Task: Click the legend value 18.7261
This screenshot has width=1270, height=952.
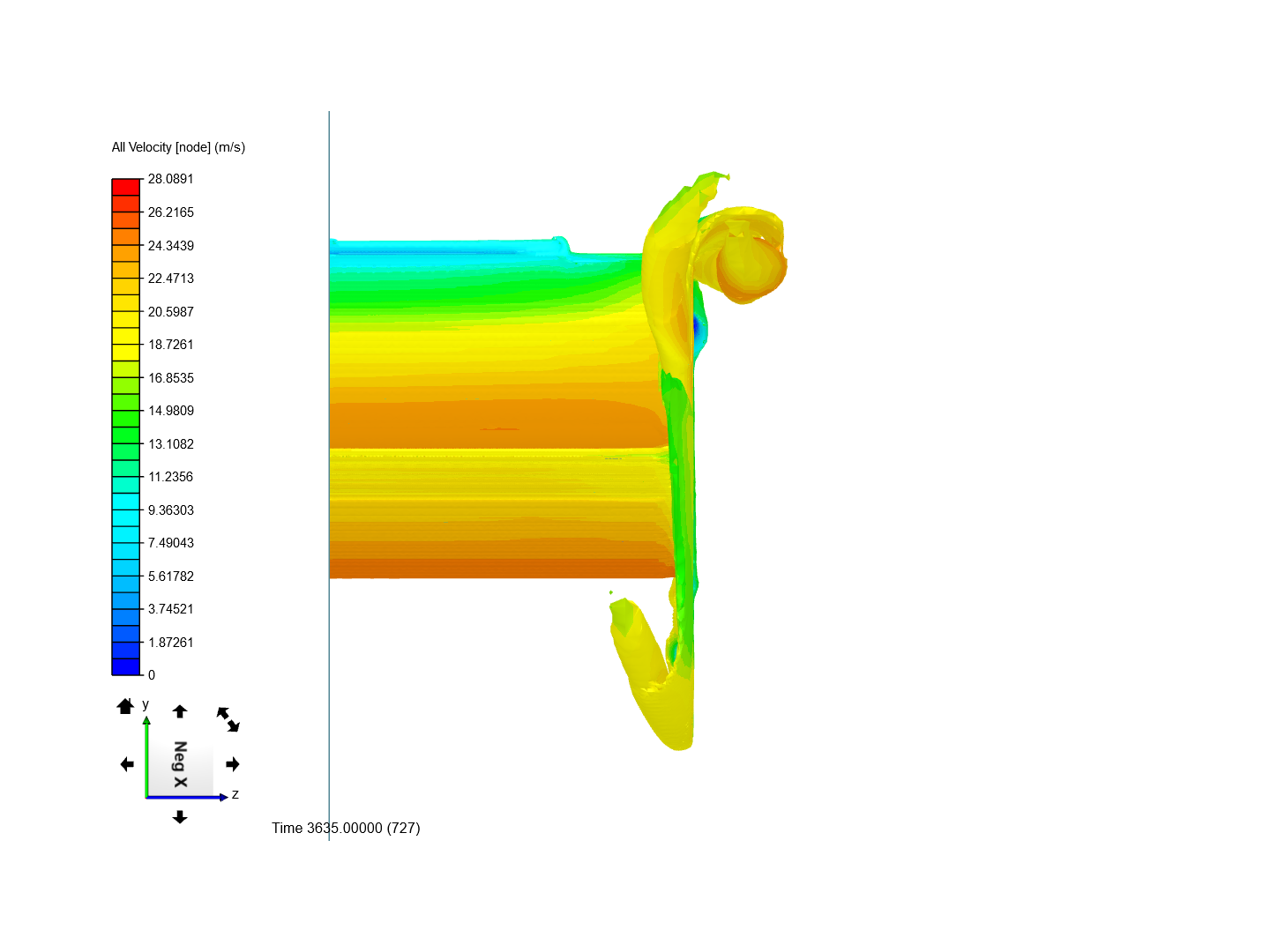Action: click(x=170, y=345)
